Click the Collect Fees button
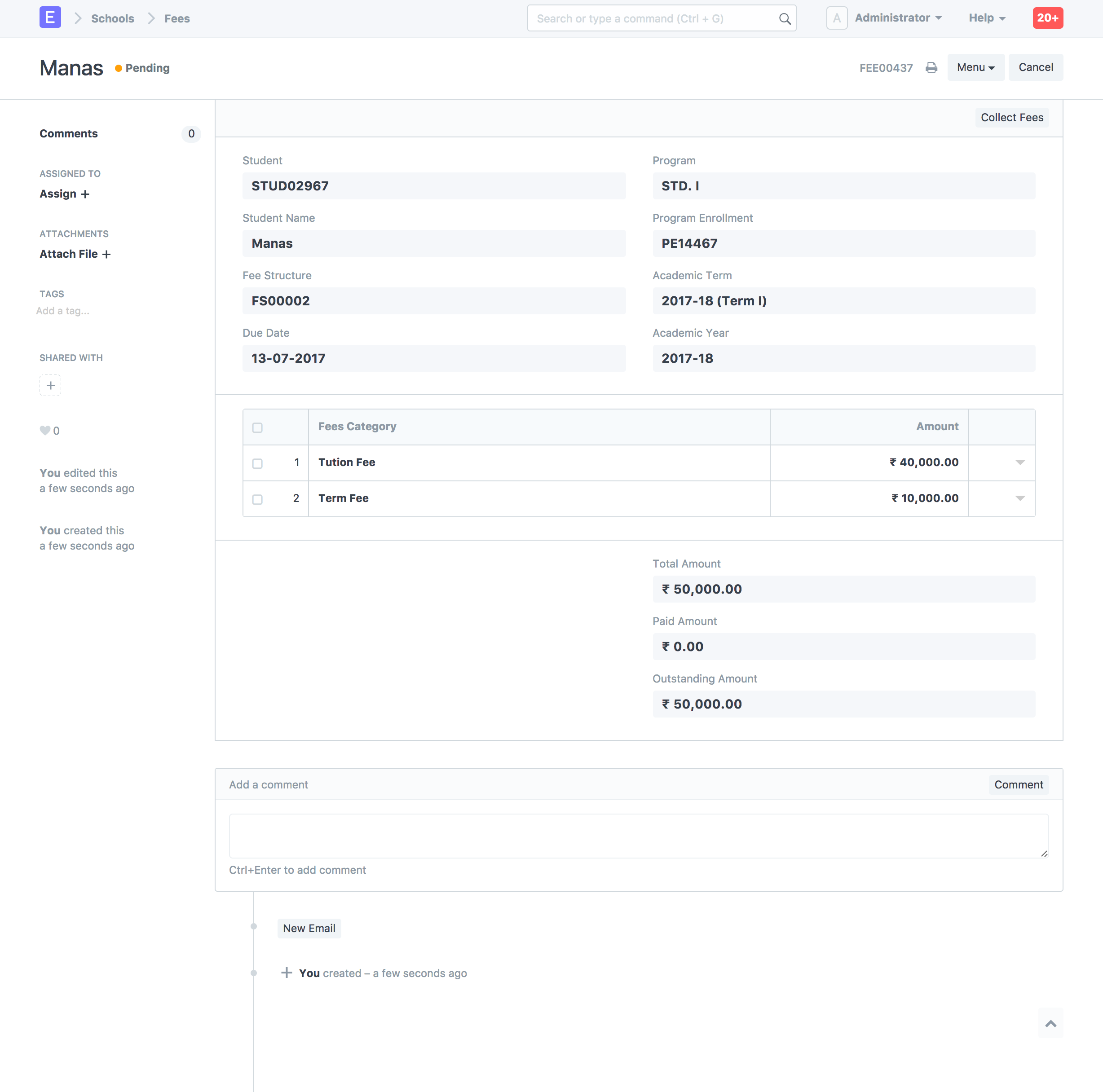The image size is (1103, 1092). [x=1012, y=118]
